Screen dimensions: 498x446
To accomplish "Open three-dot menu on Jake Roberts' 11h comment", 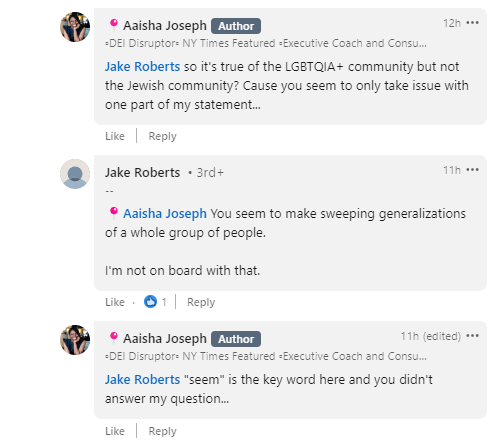I will click(472, 170).
